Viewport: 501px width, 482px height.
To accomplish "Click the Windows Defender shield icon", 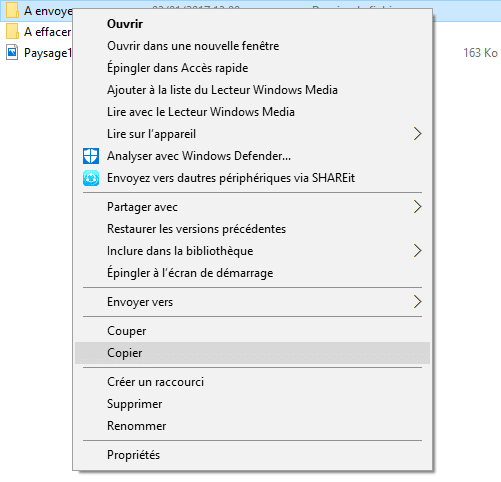I will tap(91, 156).
